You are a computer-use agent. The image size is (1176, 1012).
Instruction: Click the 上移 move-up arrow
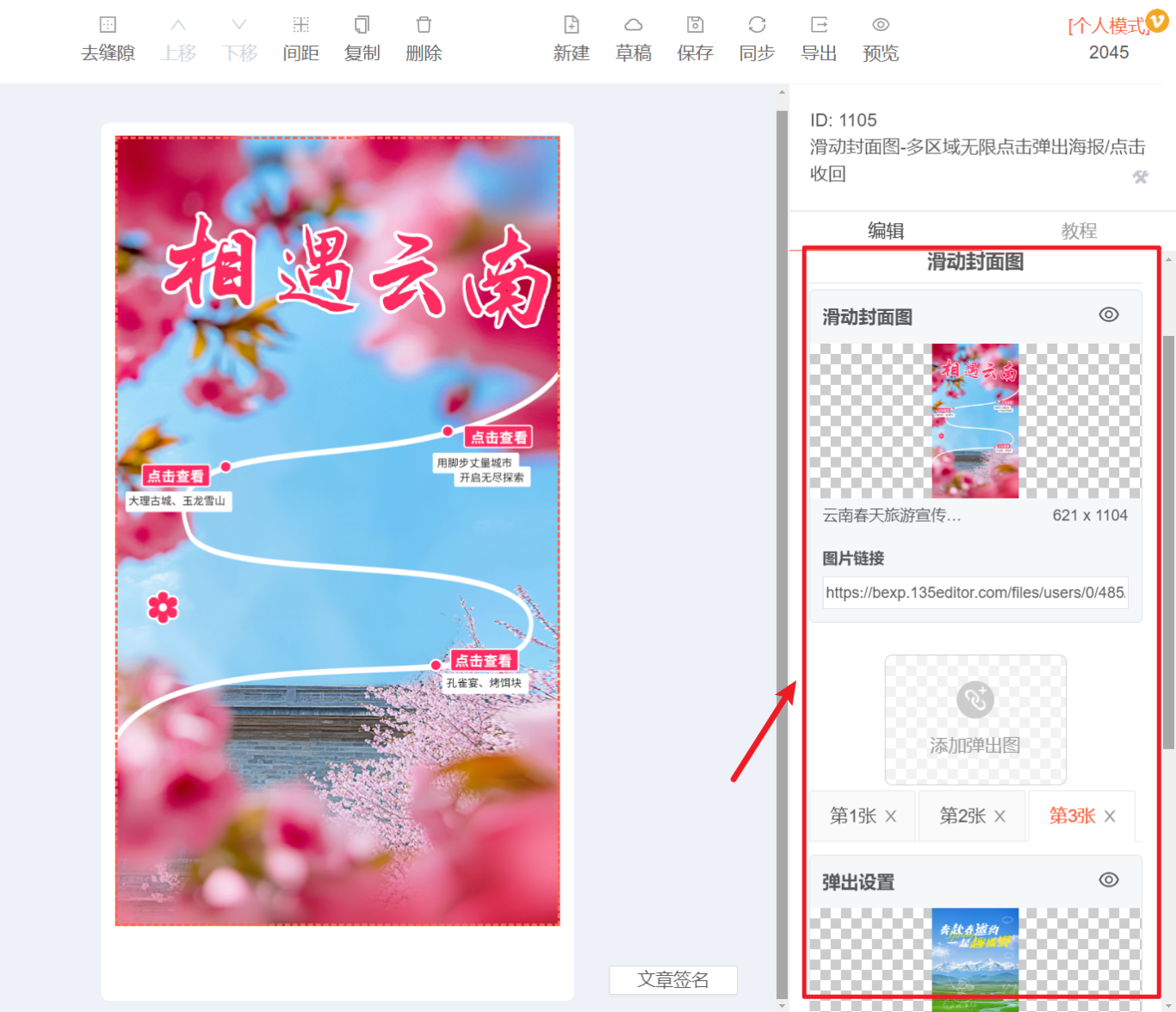[x=178, y=25]
